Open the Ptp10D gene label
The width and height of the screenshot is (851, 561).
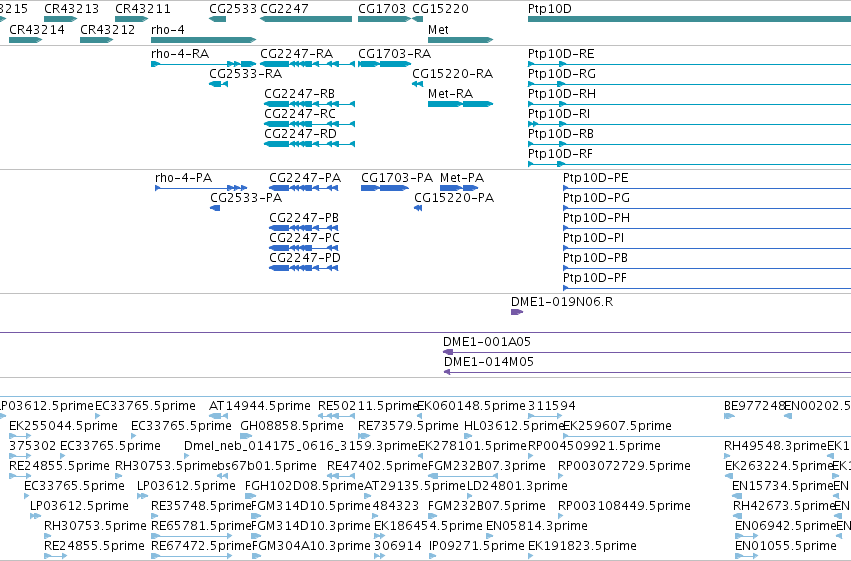pyautogui.click(x=549, y=9)
